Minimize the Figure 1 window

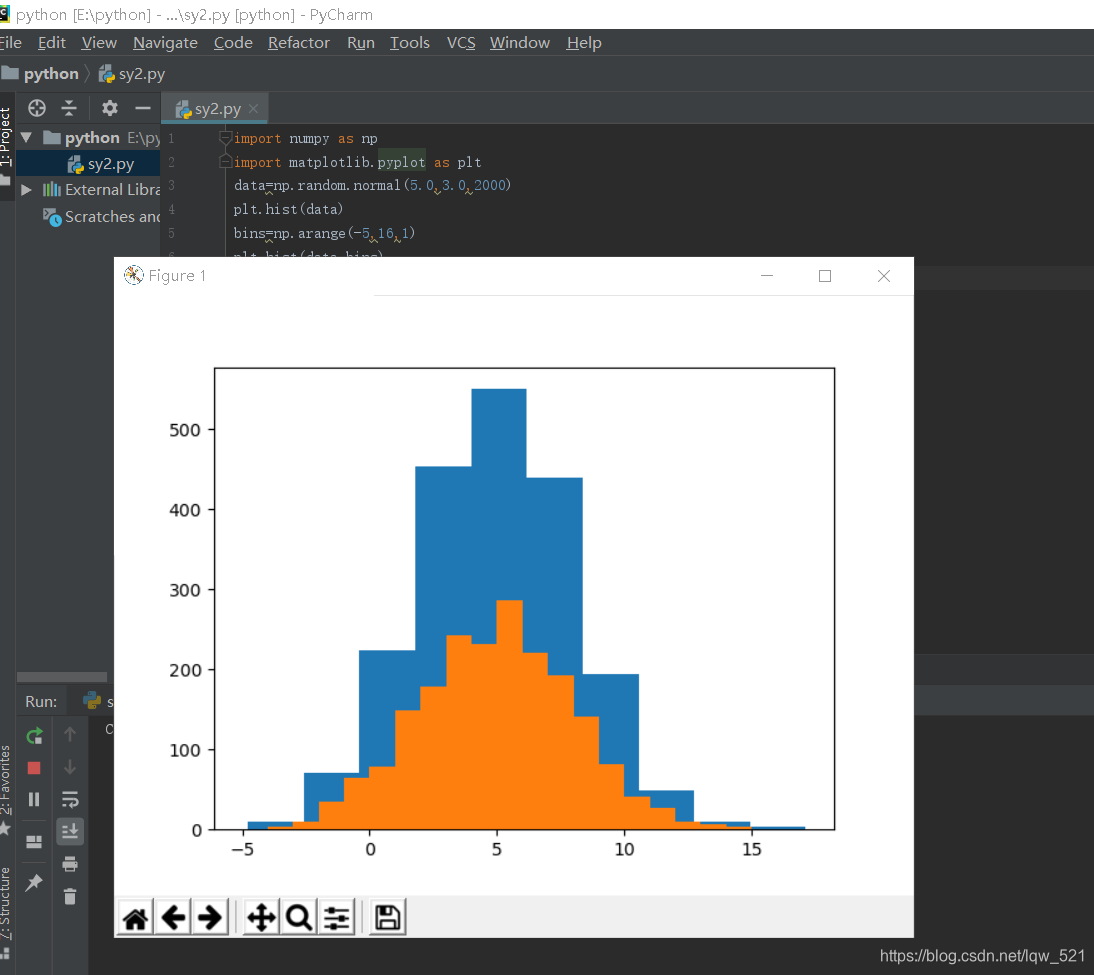coord(767,276)
